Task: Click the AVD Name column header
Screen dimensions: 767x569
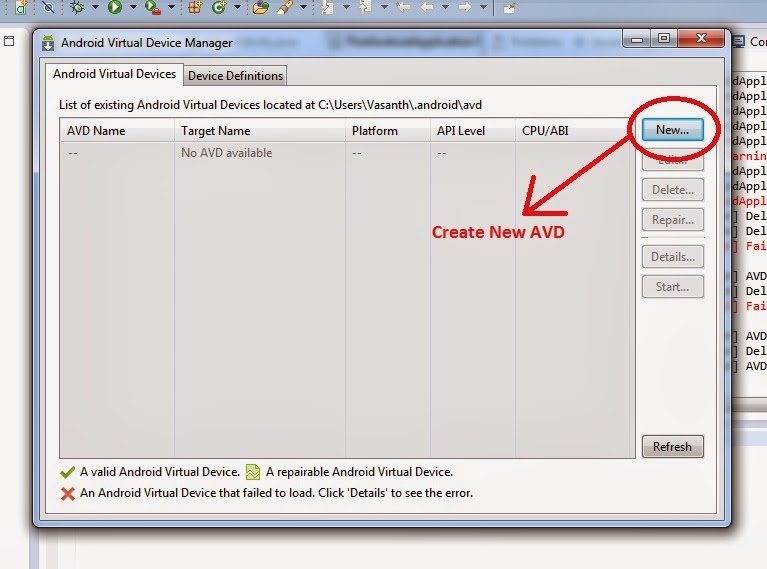Action: (x=117, y=131)
